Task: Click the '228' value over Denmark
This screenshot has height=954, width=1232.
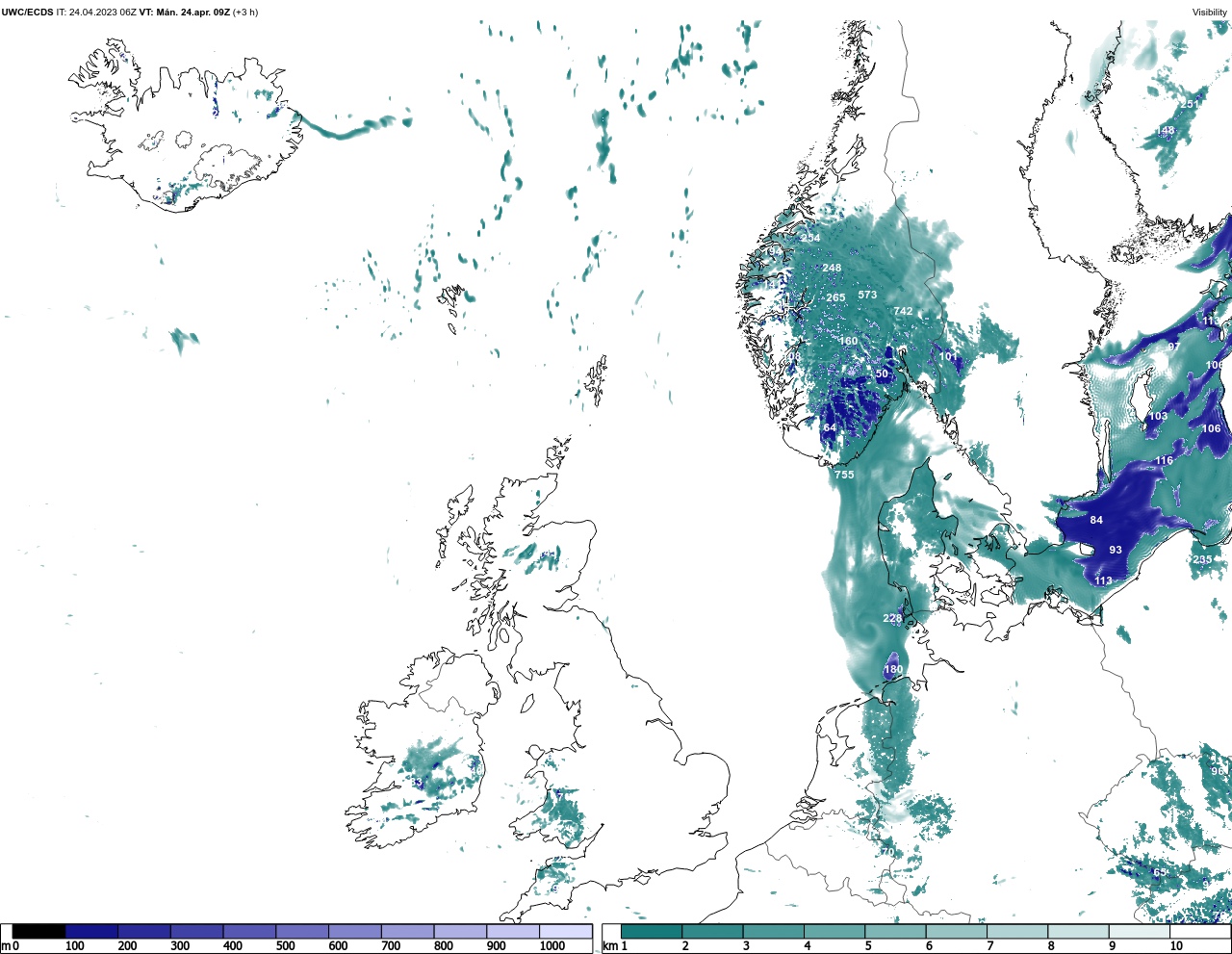Action: tap(892, 619)
